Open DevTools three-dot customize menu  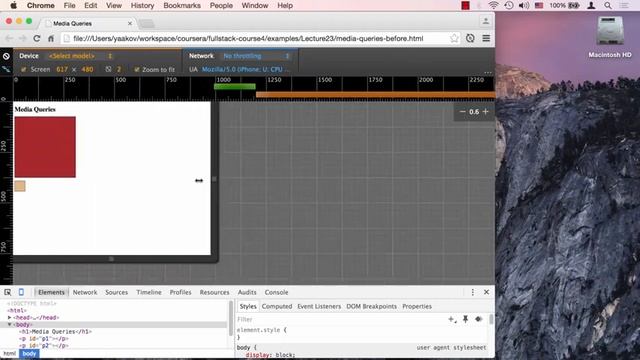(473, 292)
